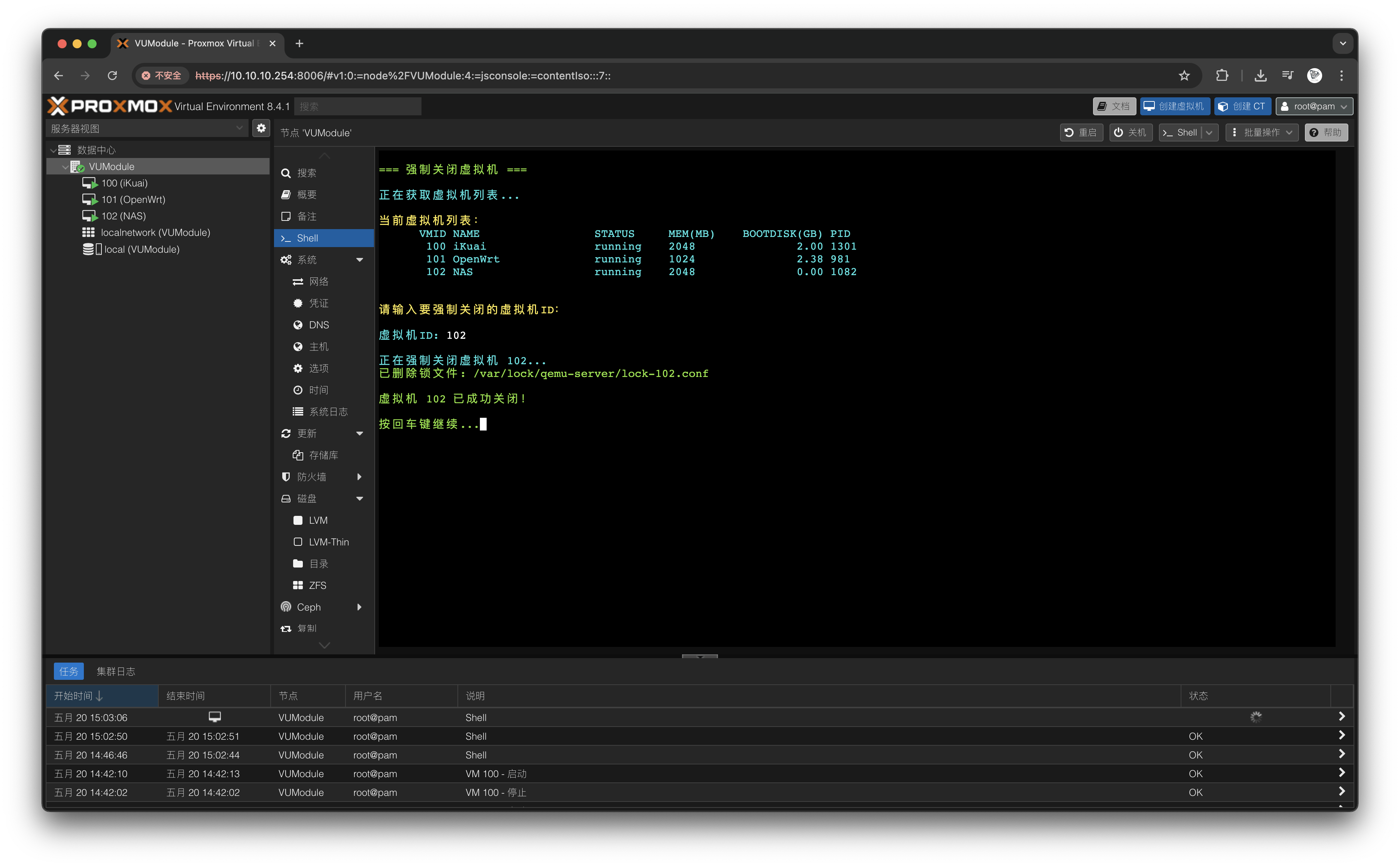Open the root@pam user menu
1400x867 pixels.
[x=1314, y=107]
